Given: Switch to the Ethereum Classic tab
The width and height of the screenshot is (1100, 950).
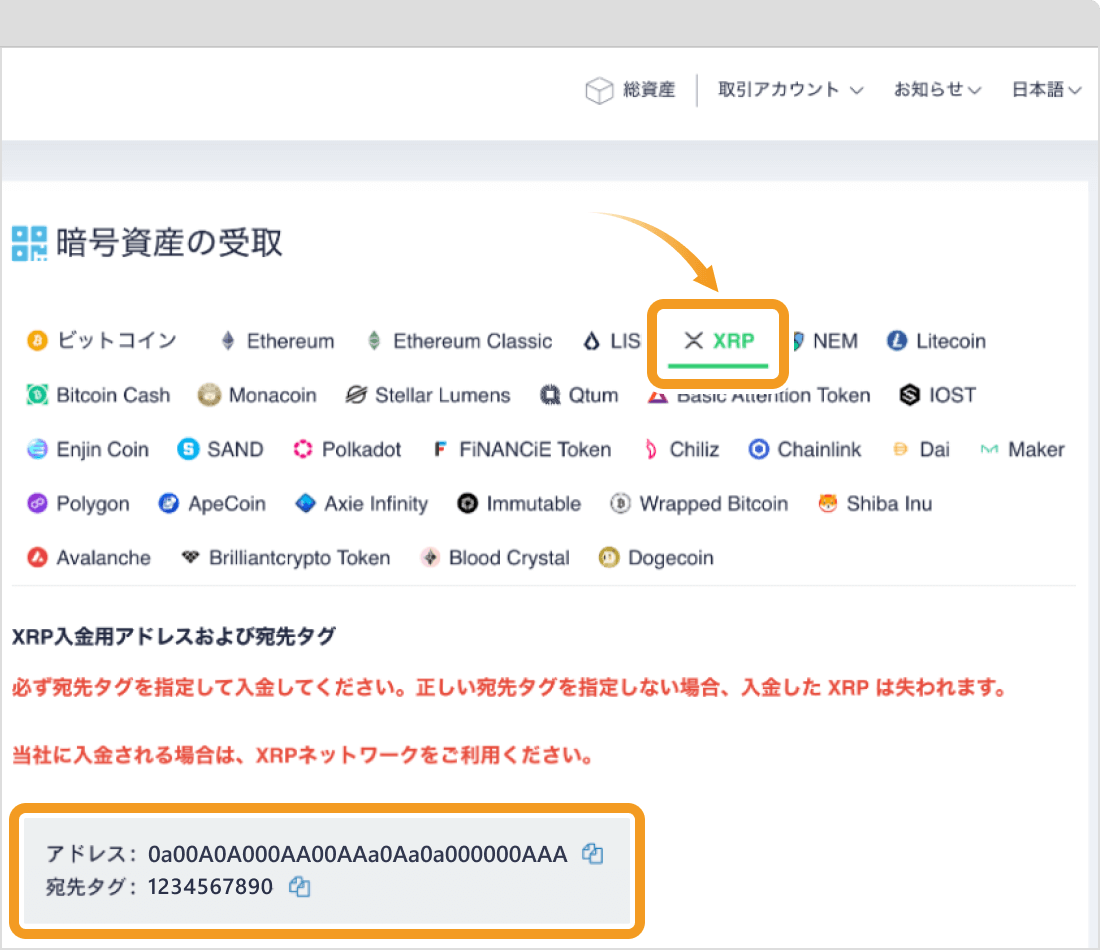Looking at the screenshot, I should (x=472, y=341).
